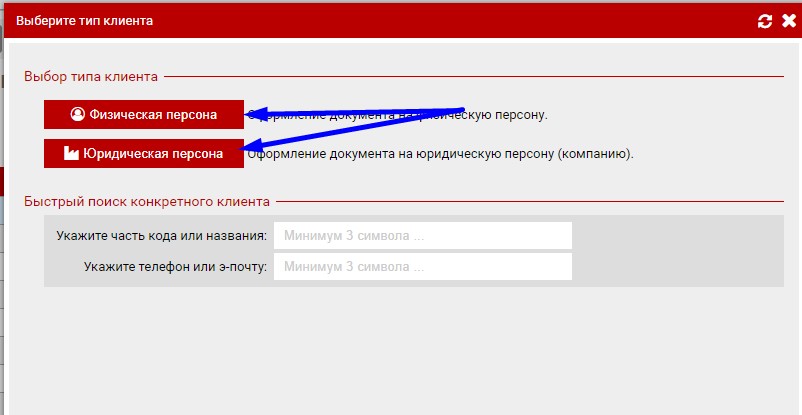Click the refresh icon in dialog header

click(x=765, y=20)
